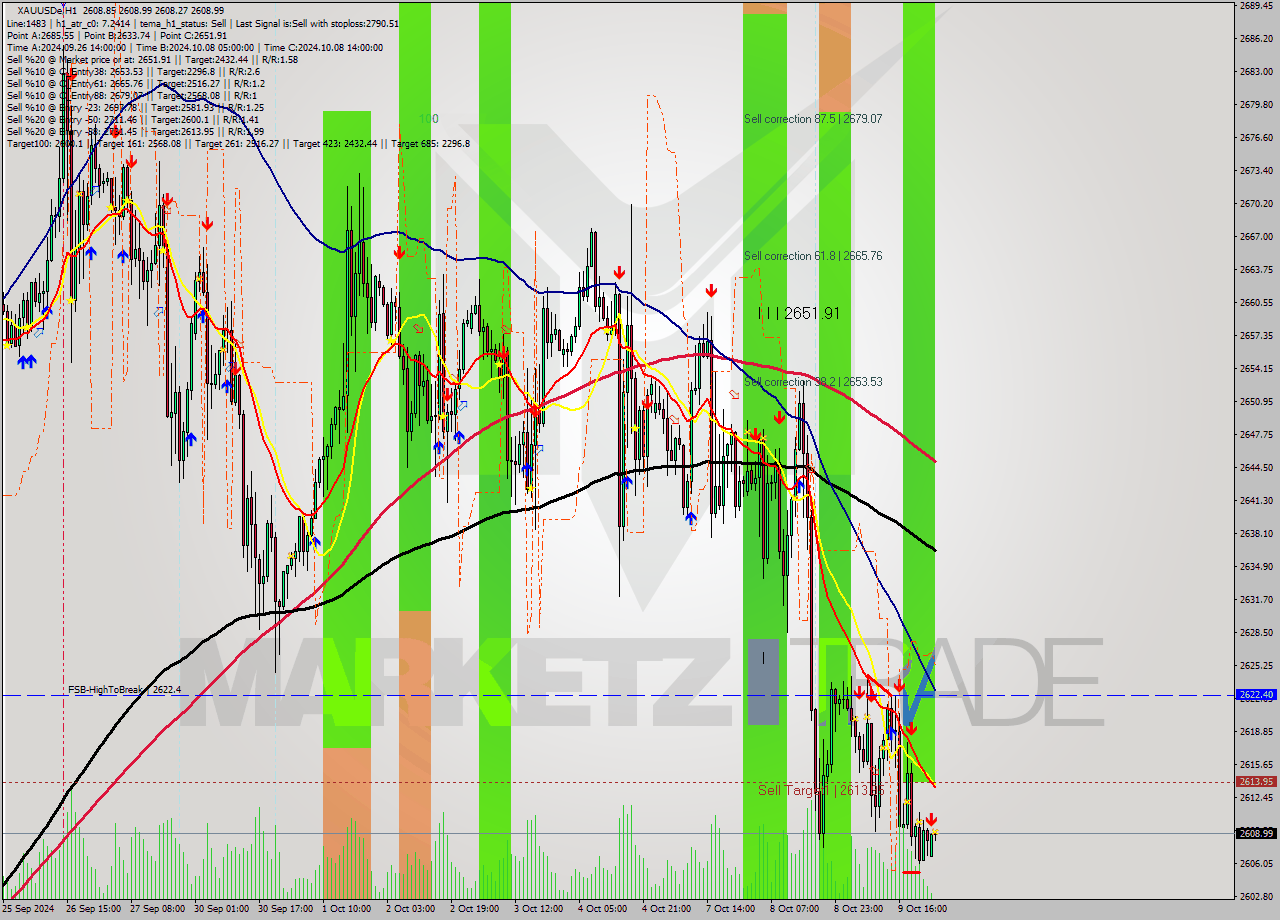Click the '| | | 2651.91' chart label
This screenshot has height=920, width=1280.
click(x=799, y=313)
